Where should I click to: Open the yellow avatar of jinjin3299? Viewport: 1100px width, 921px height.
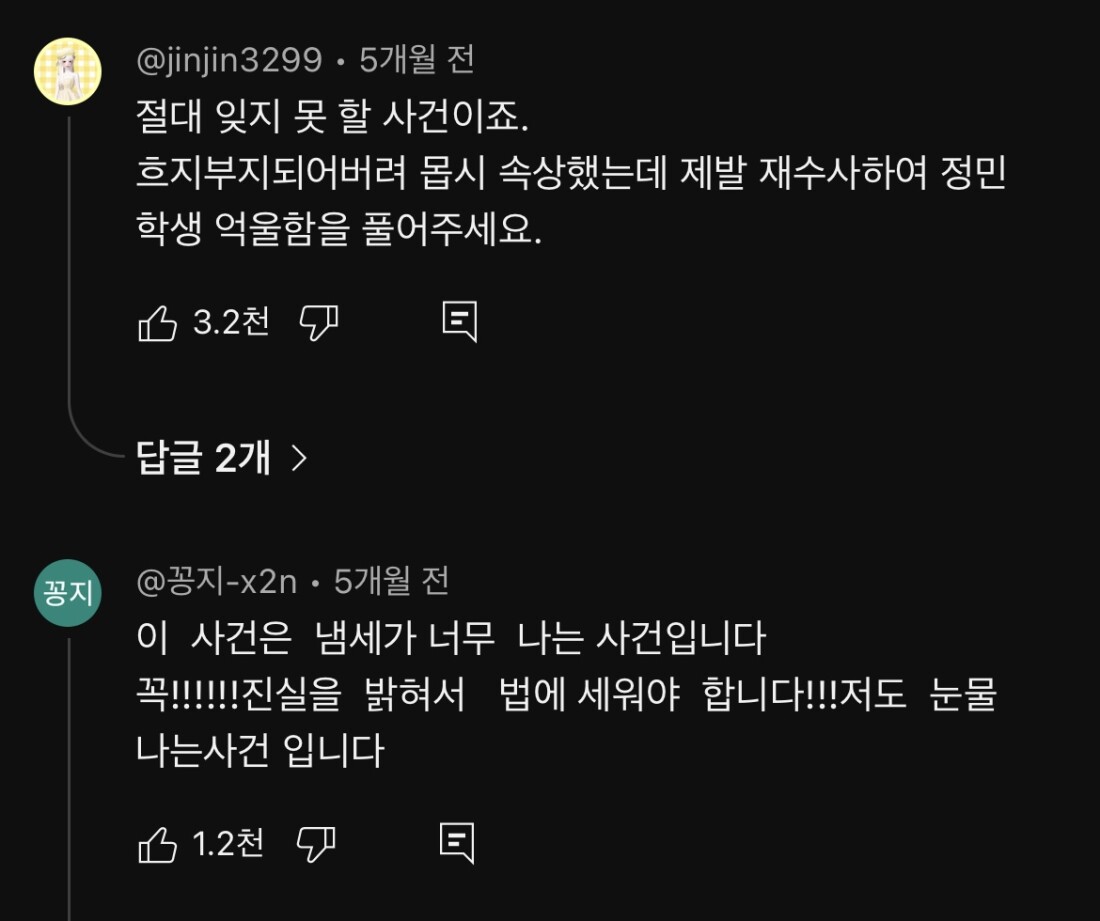[68, 71]
